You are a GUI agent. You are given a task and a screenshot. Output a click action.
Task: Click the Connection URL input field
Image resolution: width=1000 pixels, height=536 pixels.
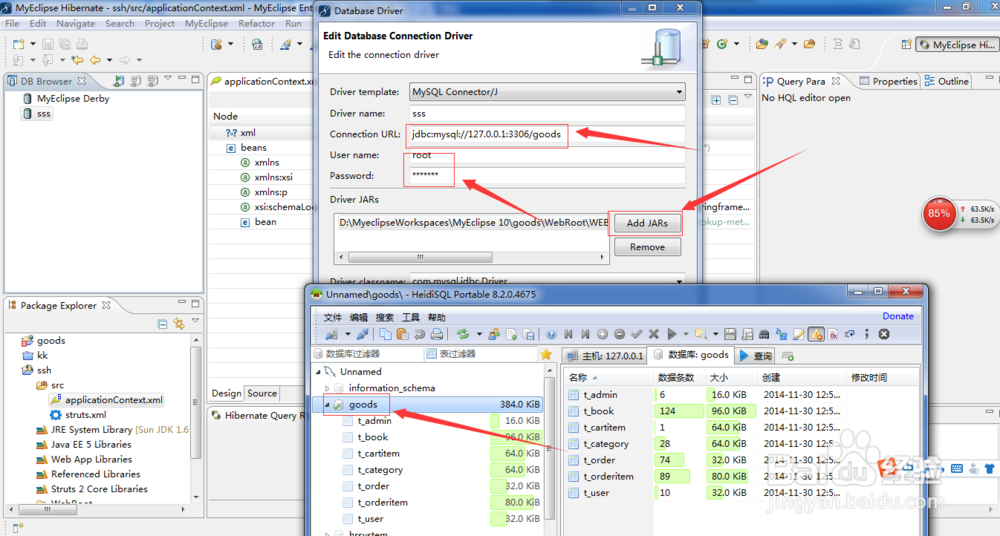click(x=547, y=134)
